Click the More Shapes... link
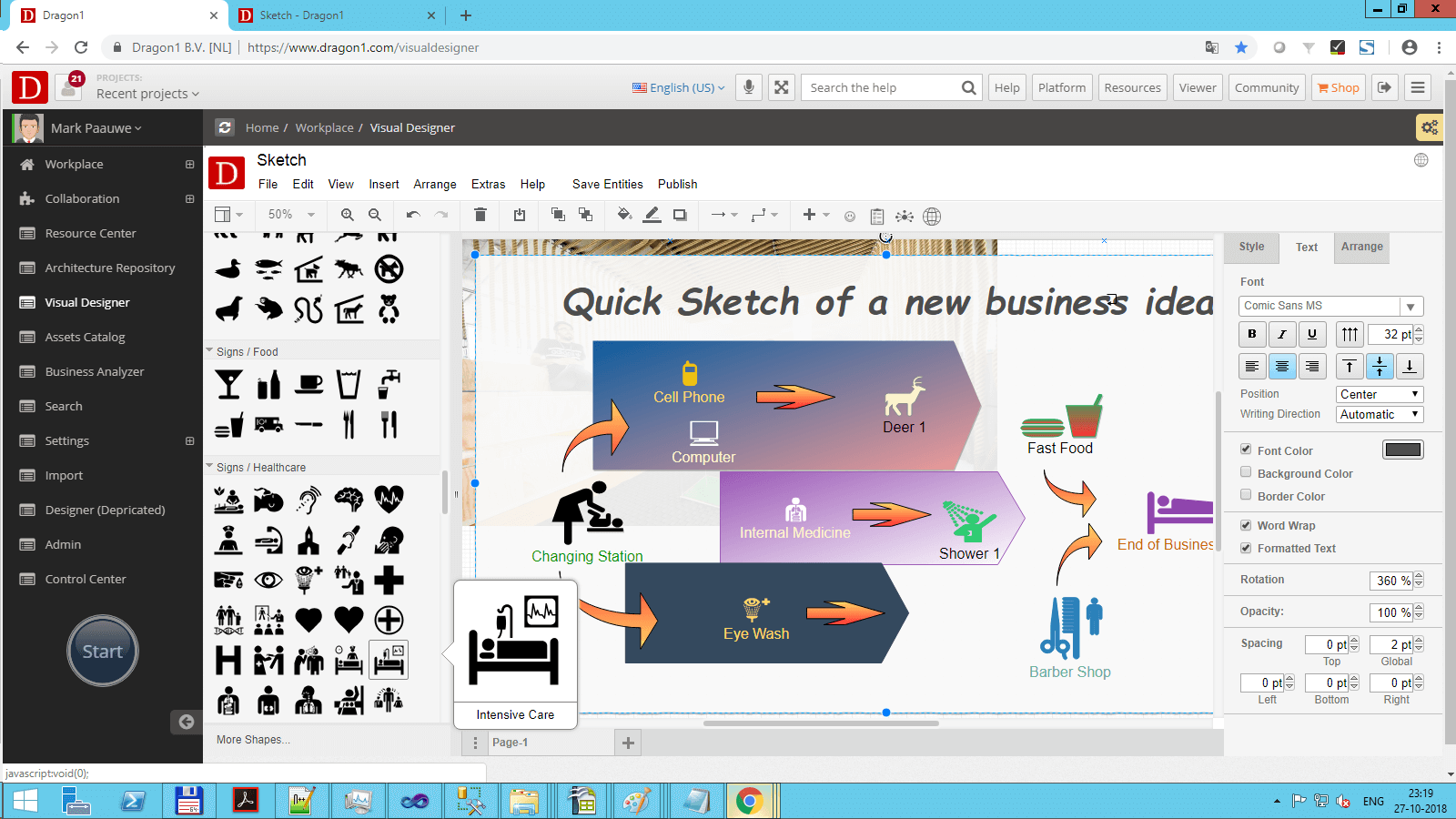 point(253,740)
